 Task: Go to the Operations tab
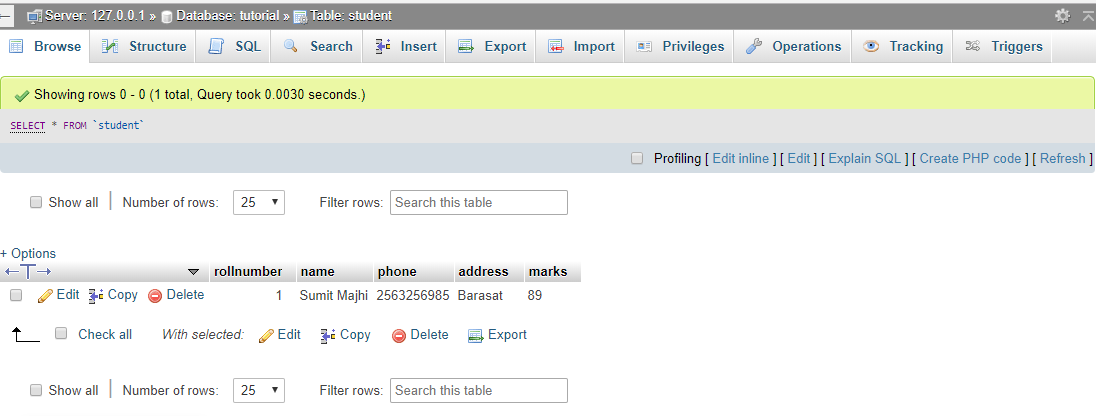pos(793,46)
